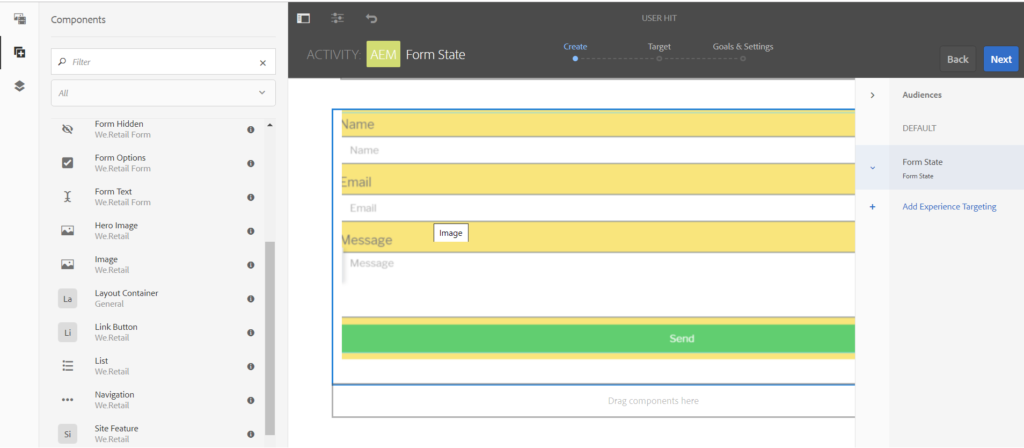Show info for Site Feature component
The width and height of the screenshot is (1024, 448).
click(x=251, y=434)
